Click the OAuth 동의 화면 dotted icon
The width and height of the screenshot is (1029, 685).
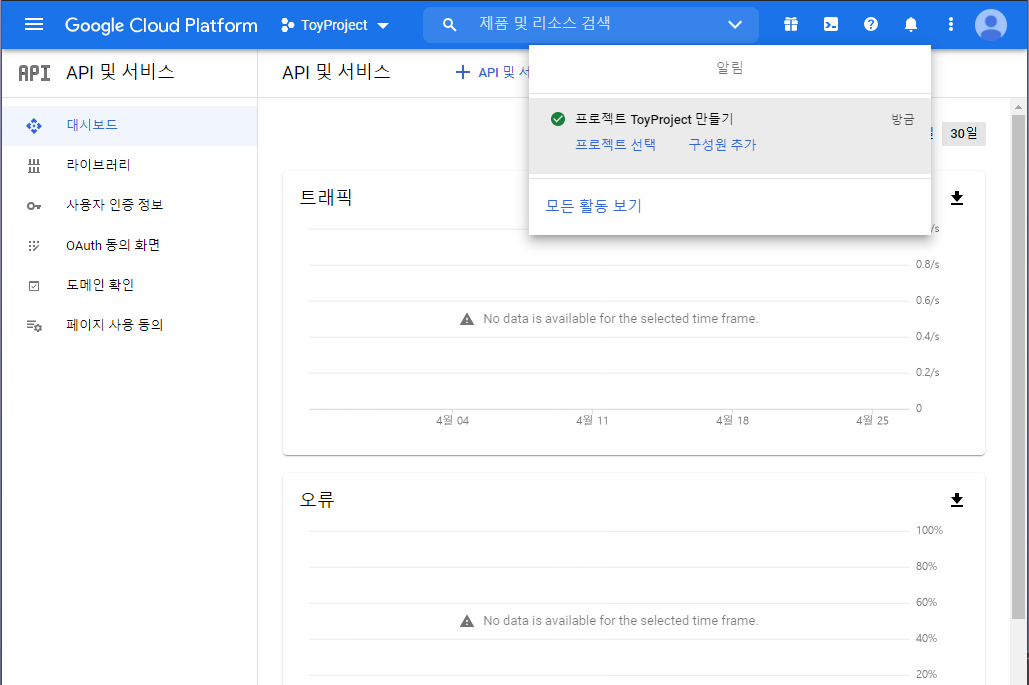point(34,246)
